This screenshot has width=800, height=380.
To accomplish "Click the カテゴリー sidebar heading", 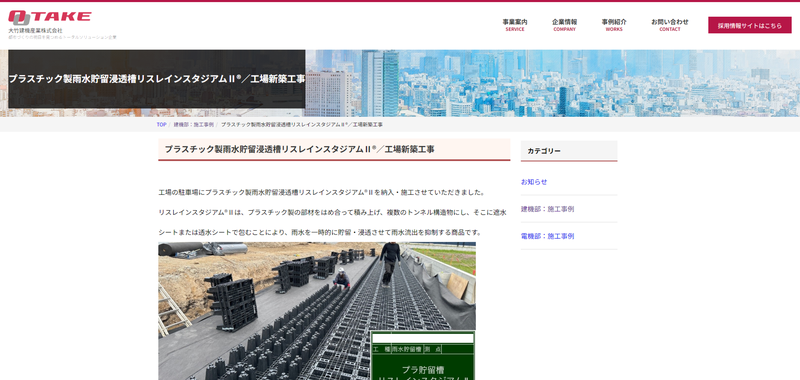I will tap(544, 151).
